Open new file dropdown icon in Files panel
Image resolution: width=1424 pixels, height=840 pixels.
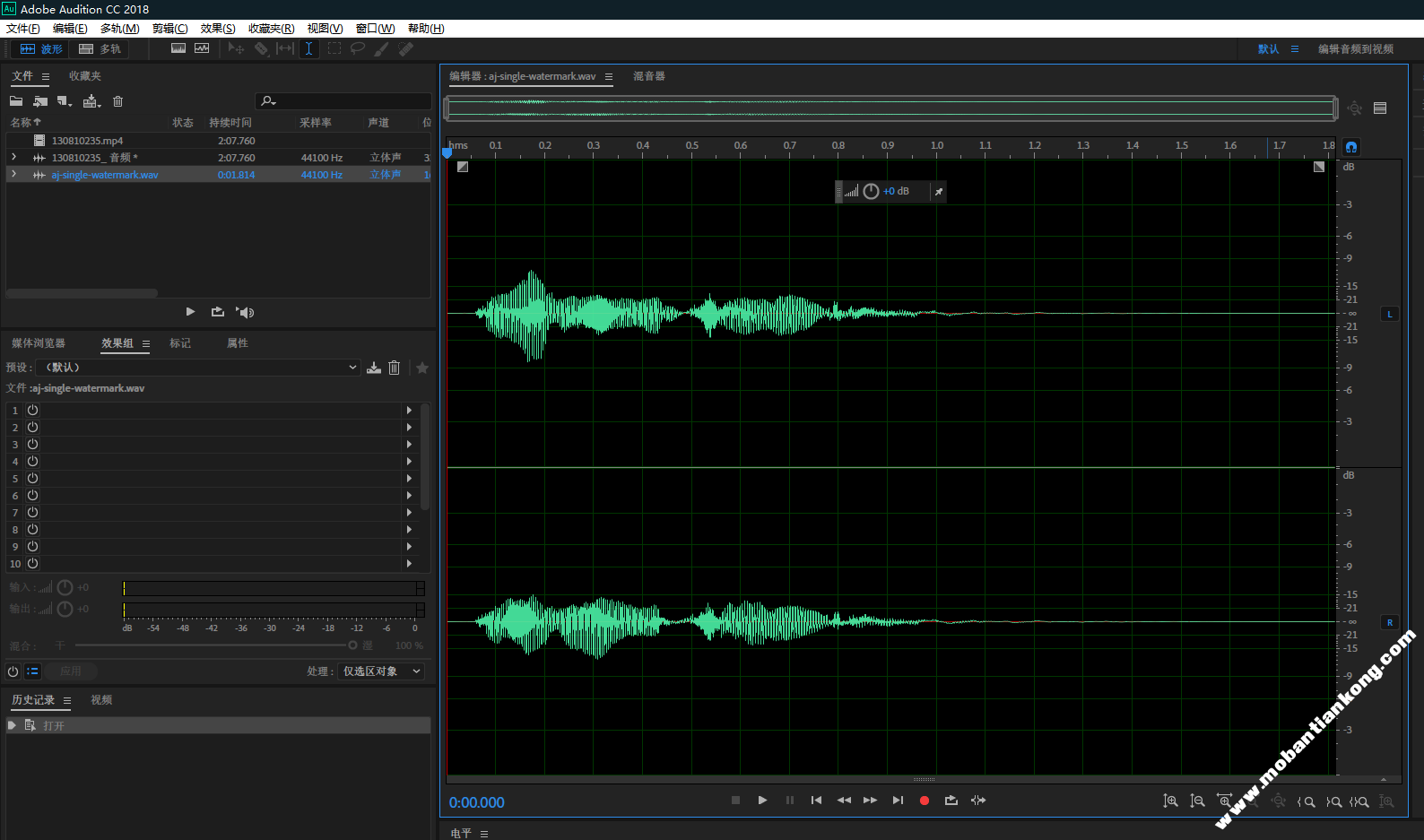pyautogui.click(x=65, y=101)
